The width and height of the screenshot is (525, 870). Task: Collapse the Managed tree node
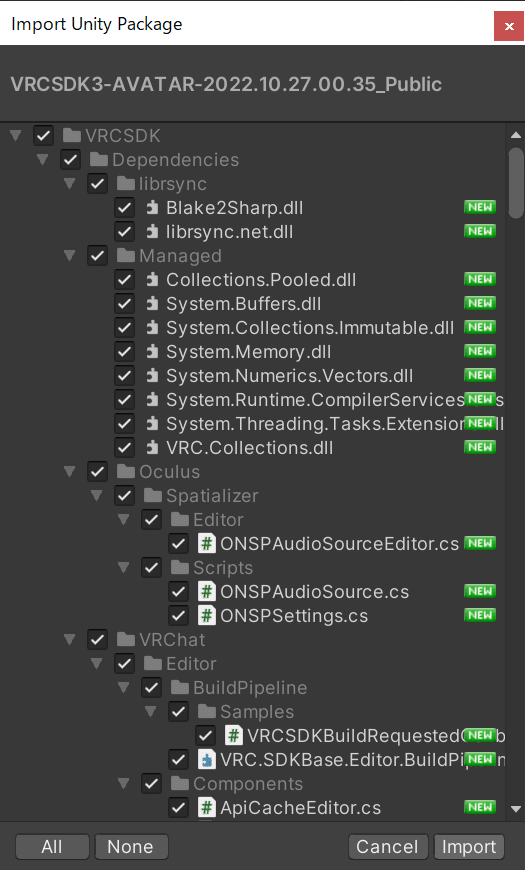69,255
